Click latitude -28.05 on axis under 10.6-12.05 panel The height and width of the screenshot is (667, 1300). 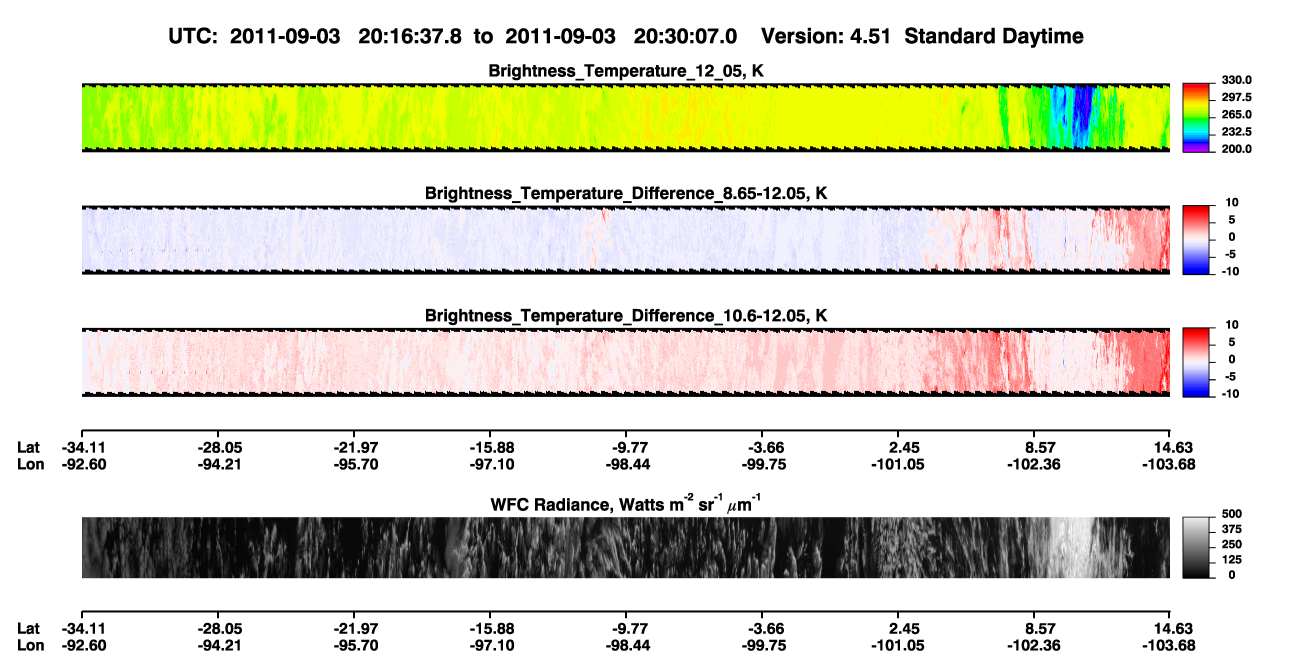click(218, 447)
